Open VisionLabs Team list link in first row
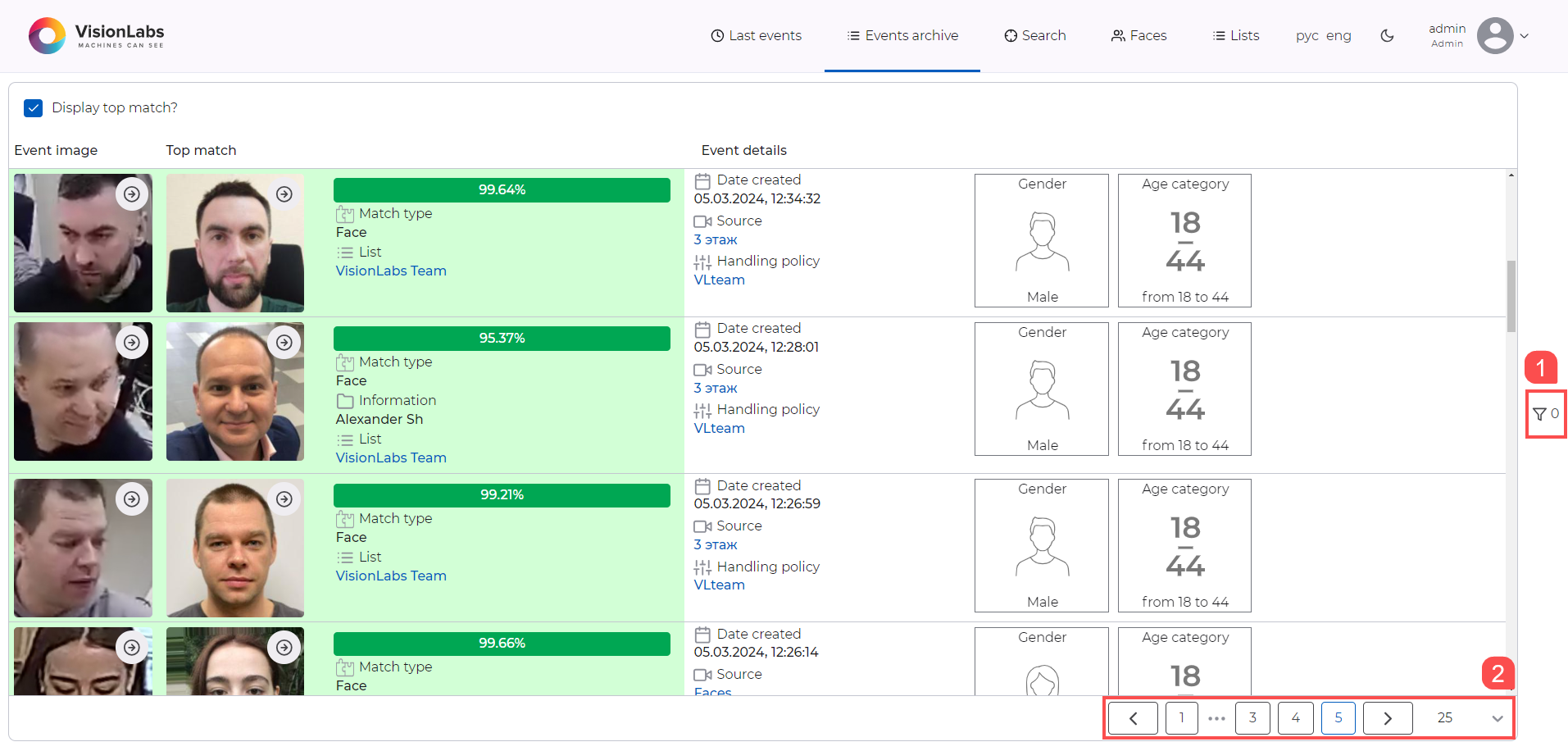Viewport: 1568px width, 751px height. click(391, 271)
